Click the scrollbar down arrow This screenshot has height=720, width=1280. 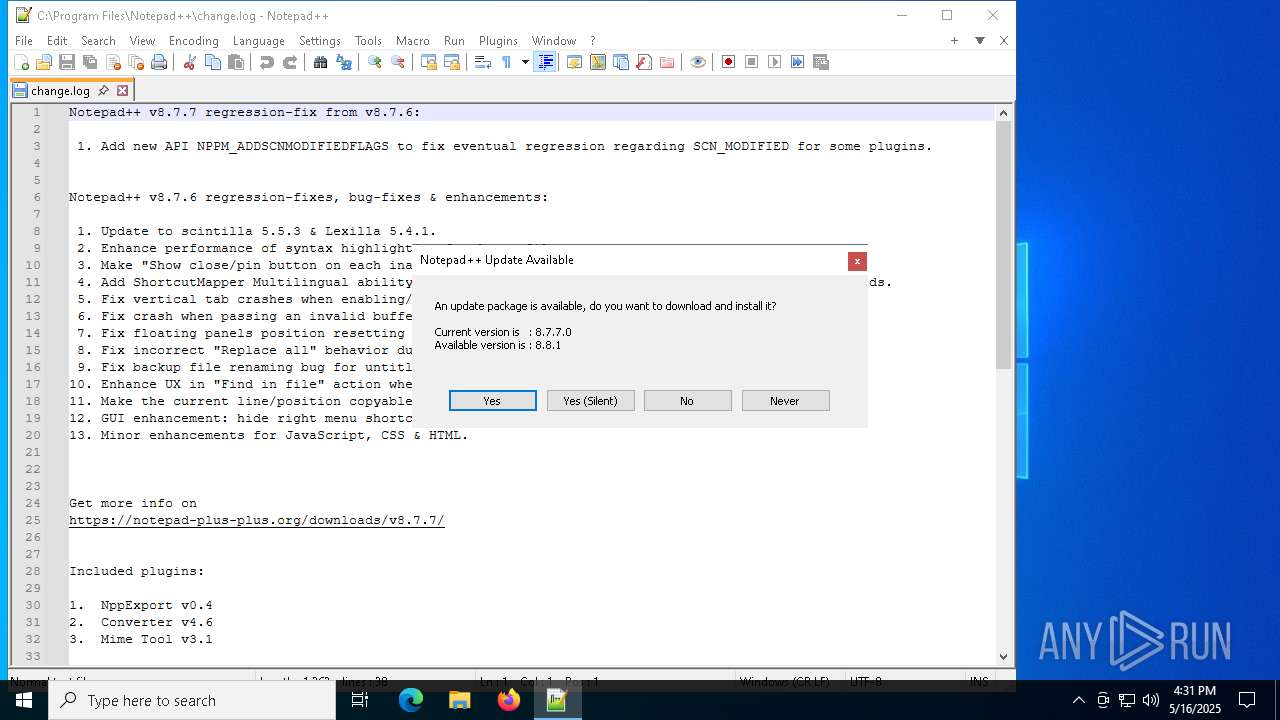(x=1003, y=657)
